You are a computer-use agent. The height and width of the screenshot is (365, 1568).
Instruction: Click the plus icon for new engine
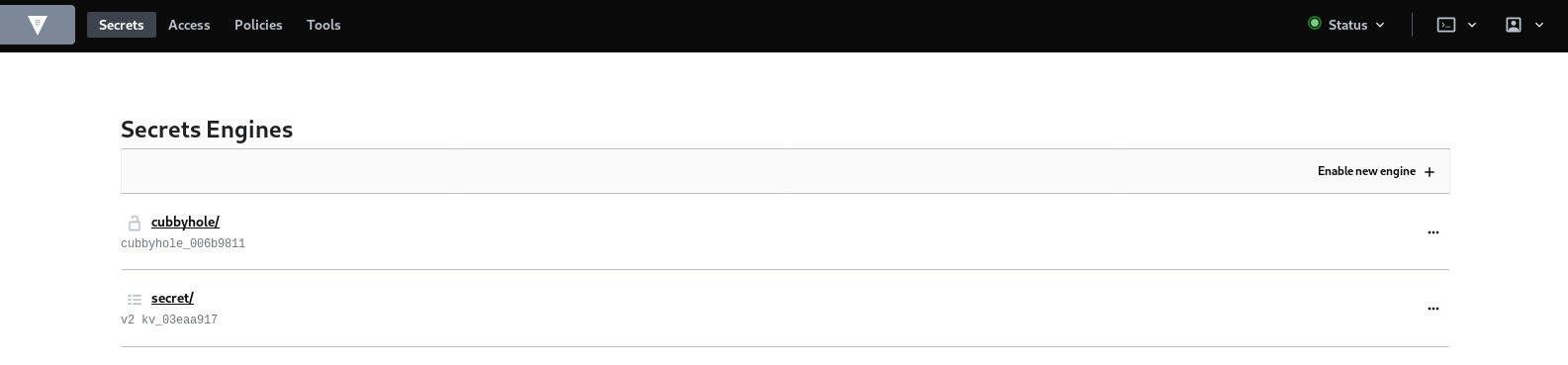click(x=1430, y=172)
